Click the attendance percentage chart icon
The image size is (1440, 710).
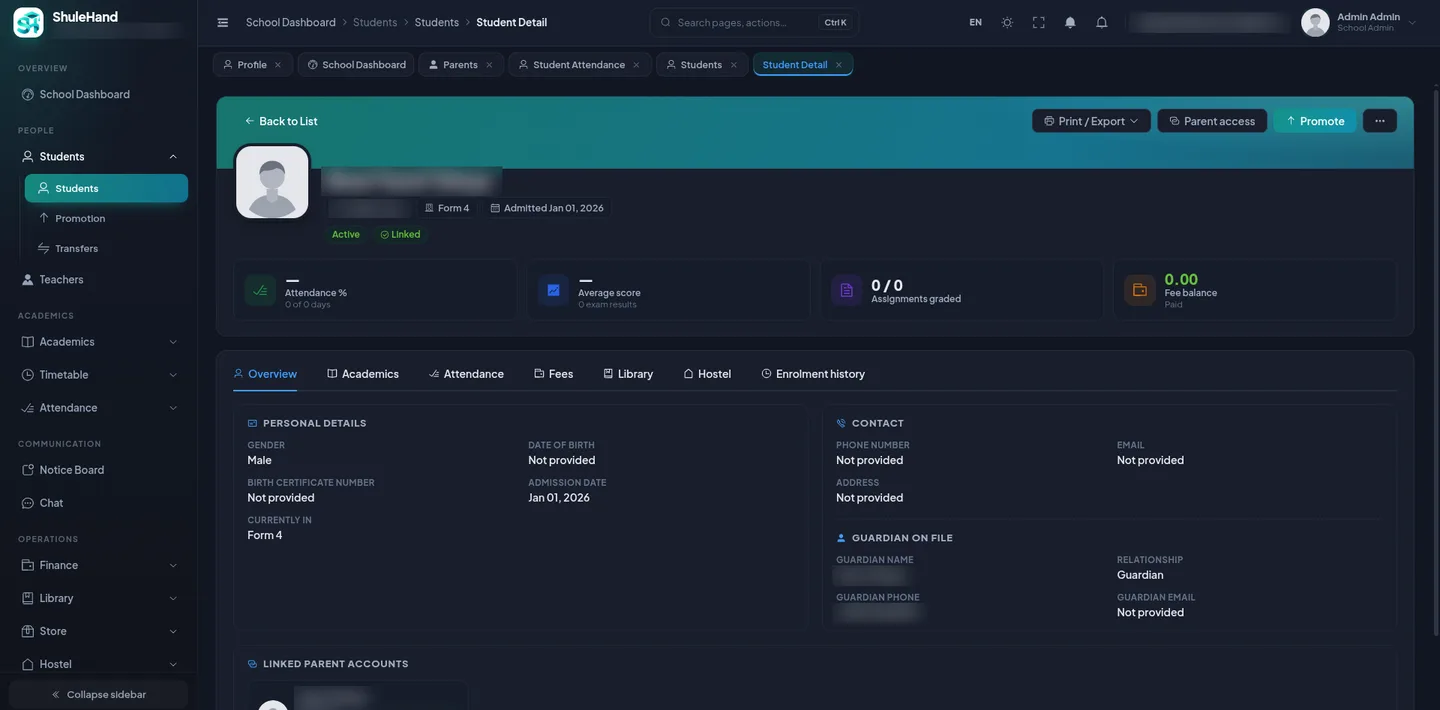pyautogui.click(x=260, y=290)
